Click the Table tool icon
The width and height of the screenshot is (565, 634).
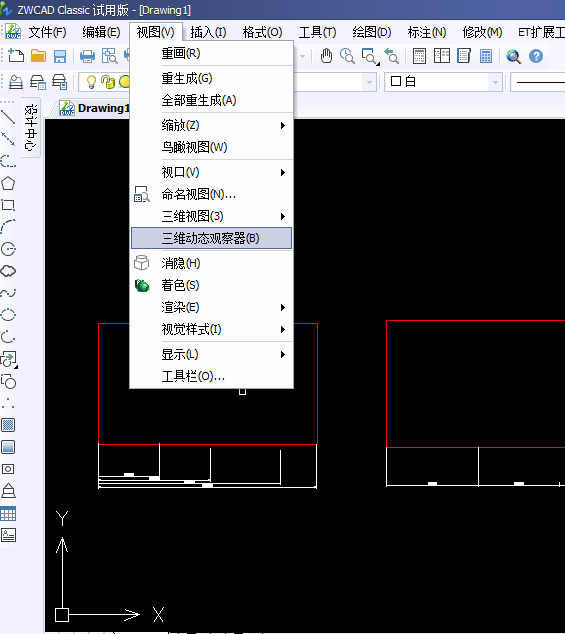click(8, 514)
